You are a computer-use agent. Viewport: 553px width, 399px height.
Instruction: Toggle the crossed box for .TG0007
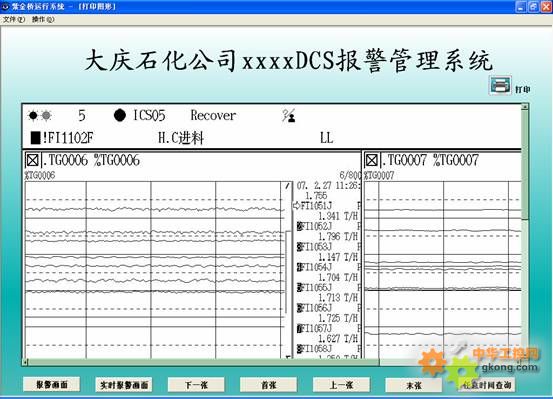pyautogui.click(x=371, y=161)
